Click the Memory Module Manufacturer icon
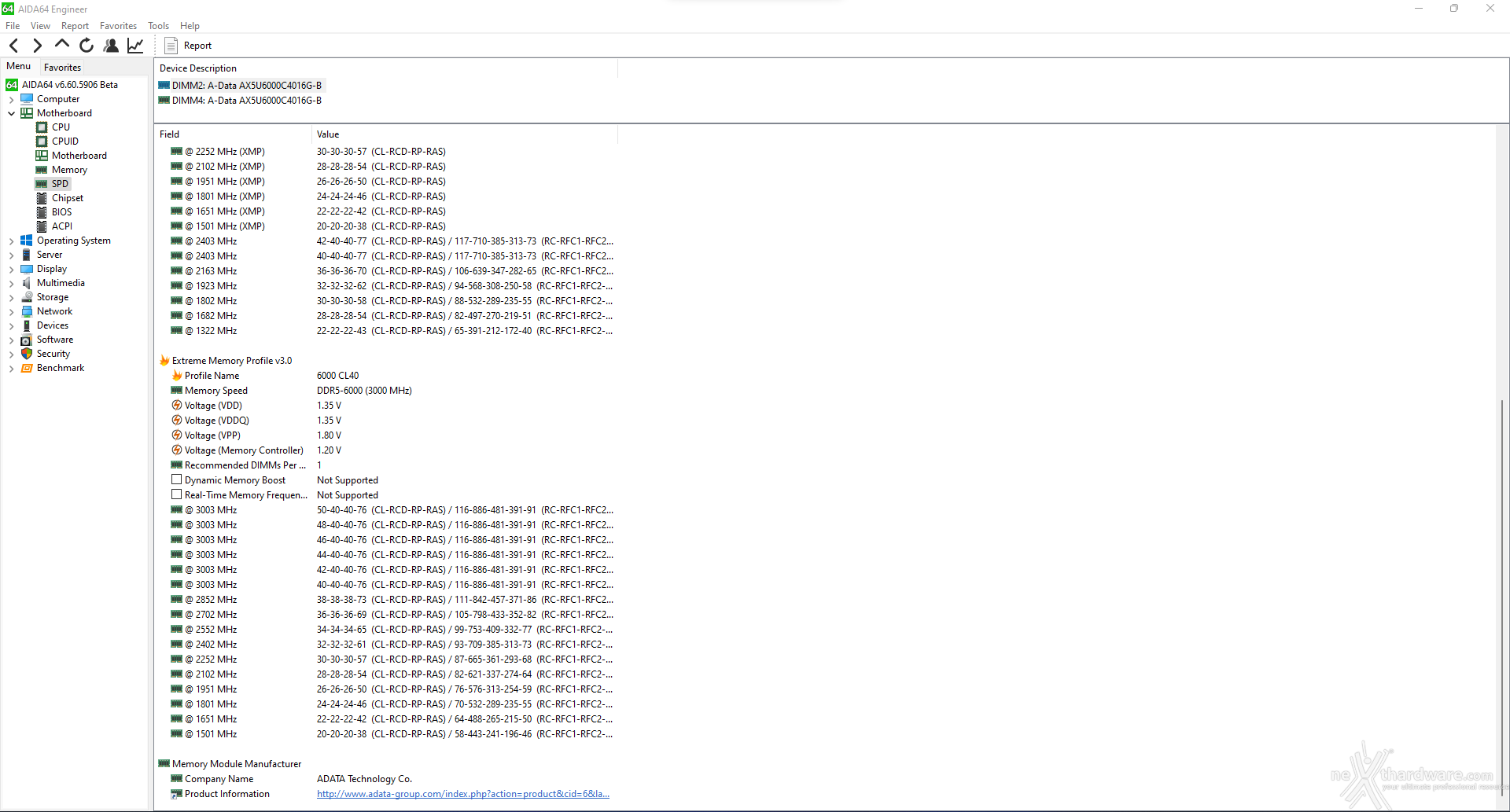Screen dimensions: 1510x812 (164, 764)
